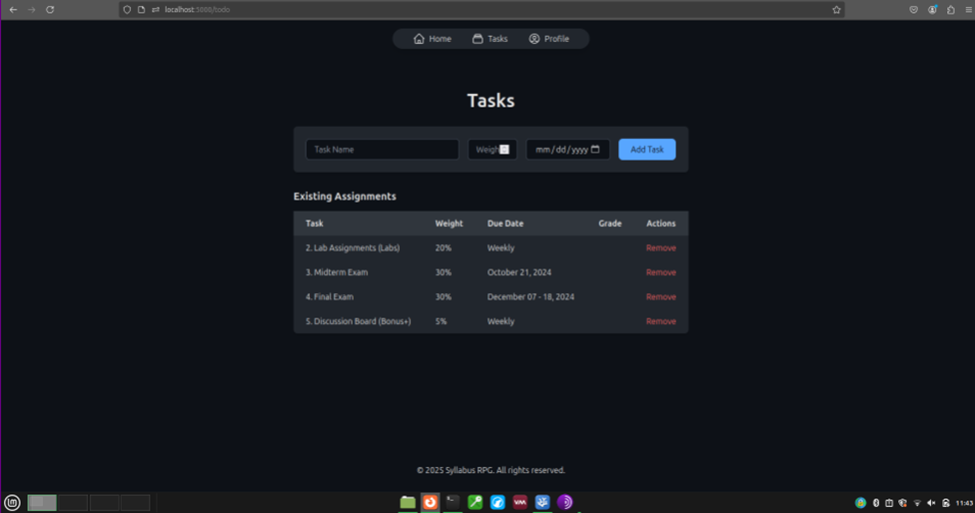Image resolution: width=975 pixels, height=513 pixels.
Task: Open the purple round app in taskbar
Action: pyautogui.click(x=565, y=502)
